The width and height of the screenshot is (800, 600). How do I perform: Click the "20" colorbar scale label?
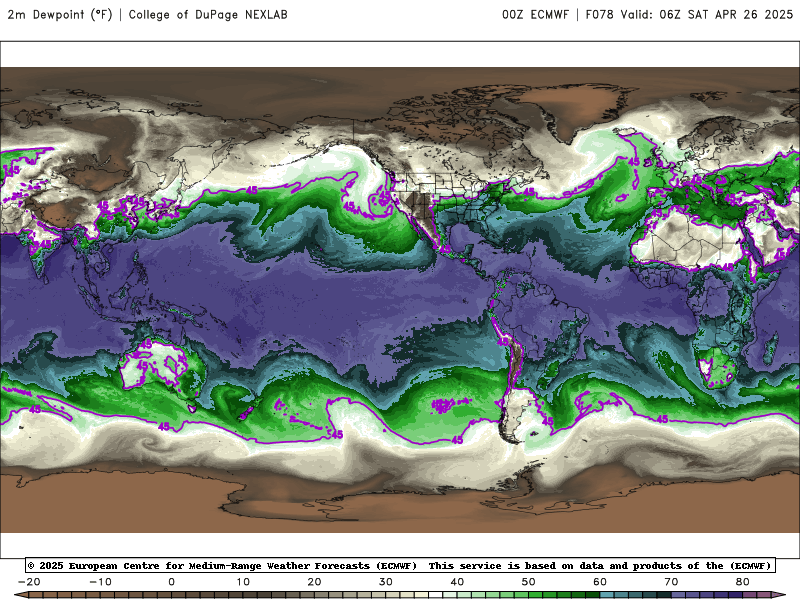coord(314,582)
